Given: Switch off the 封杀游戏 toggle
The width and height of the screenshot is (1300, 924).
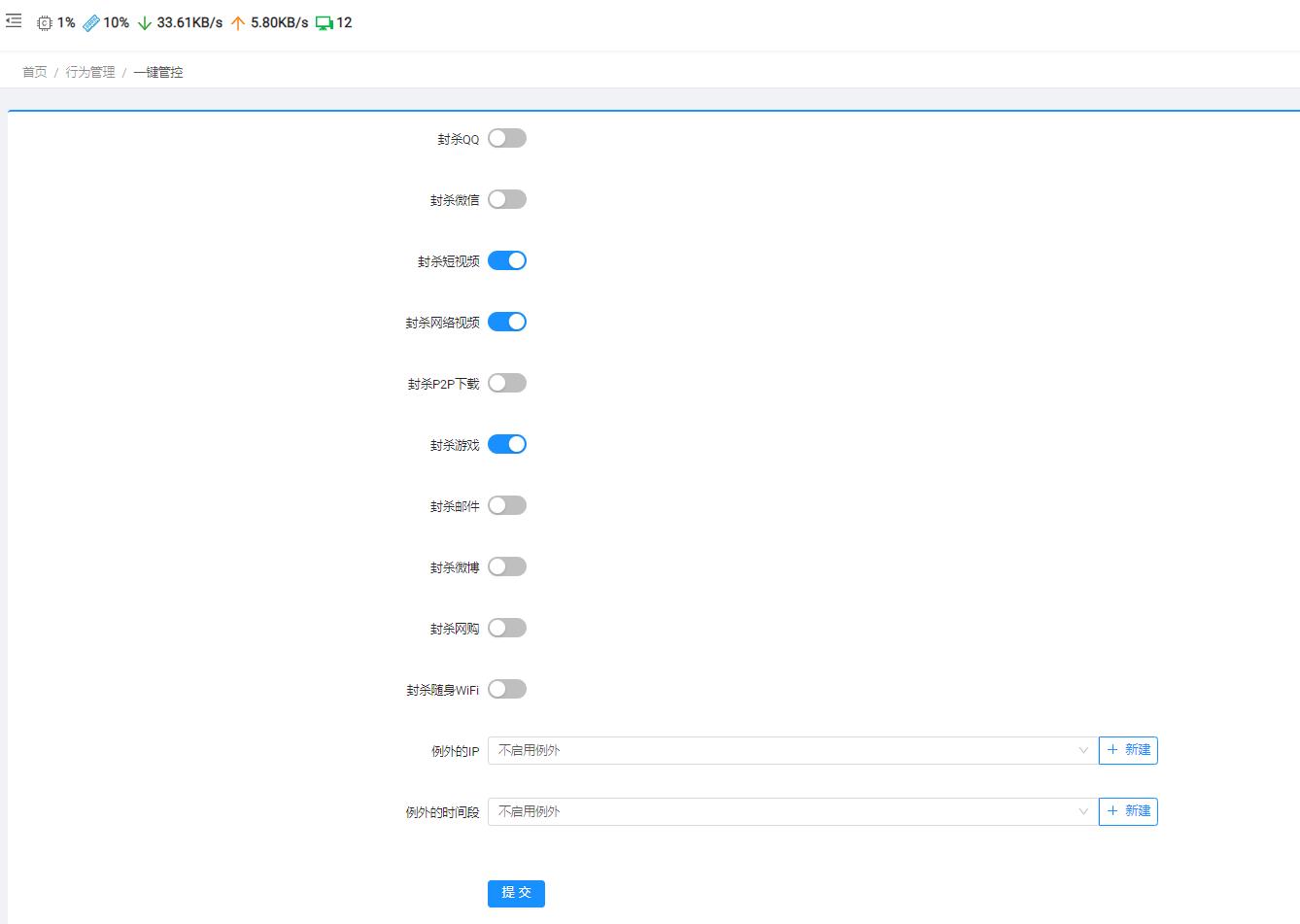Looking at the screenshot, I should pos(506,444).
